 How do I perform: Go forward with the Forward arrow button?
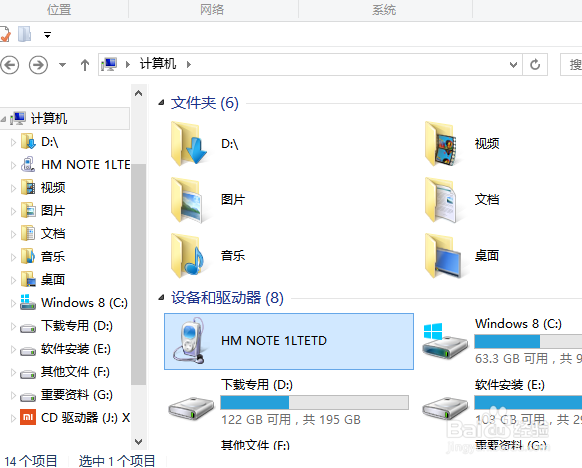(38, 65)
